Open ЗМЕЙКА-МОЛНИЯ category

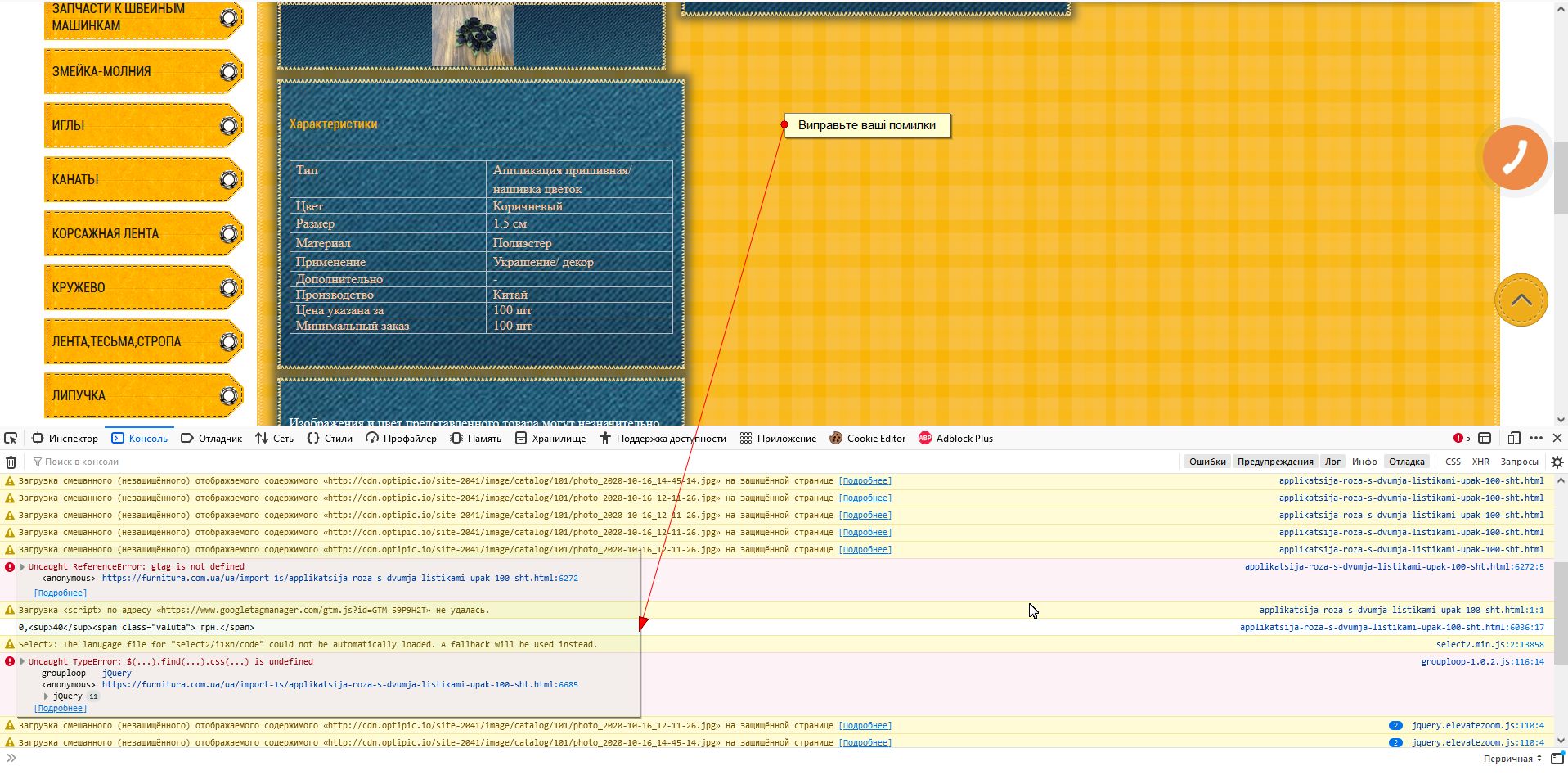click(144, 71)
